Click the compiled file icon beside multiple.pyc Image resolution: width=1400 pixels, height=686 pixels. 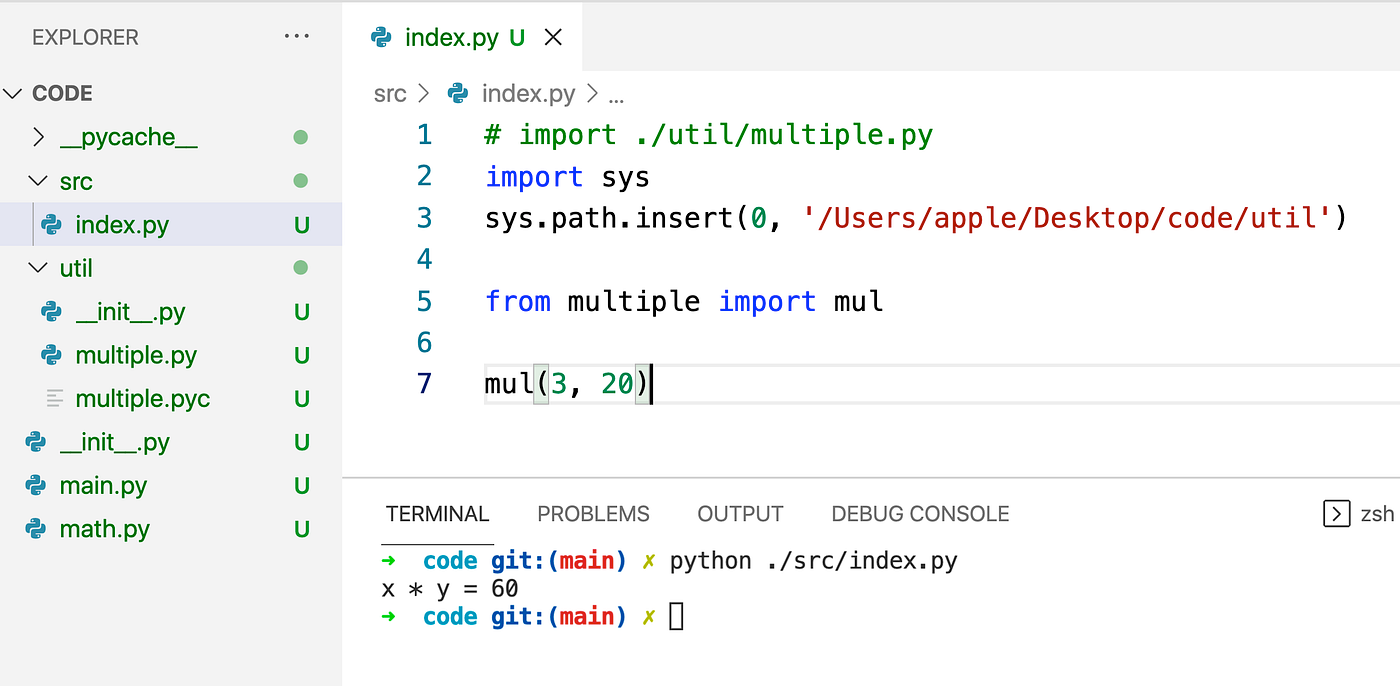click(52, 398)
